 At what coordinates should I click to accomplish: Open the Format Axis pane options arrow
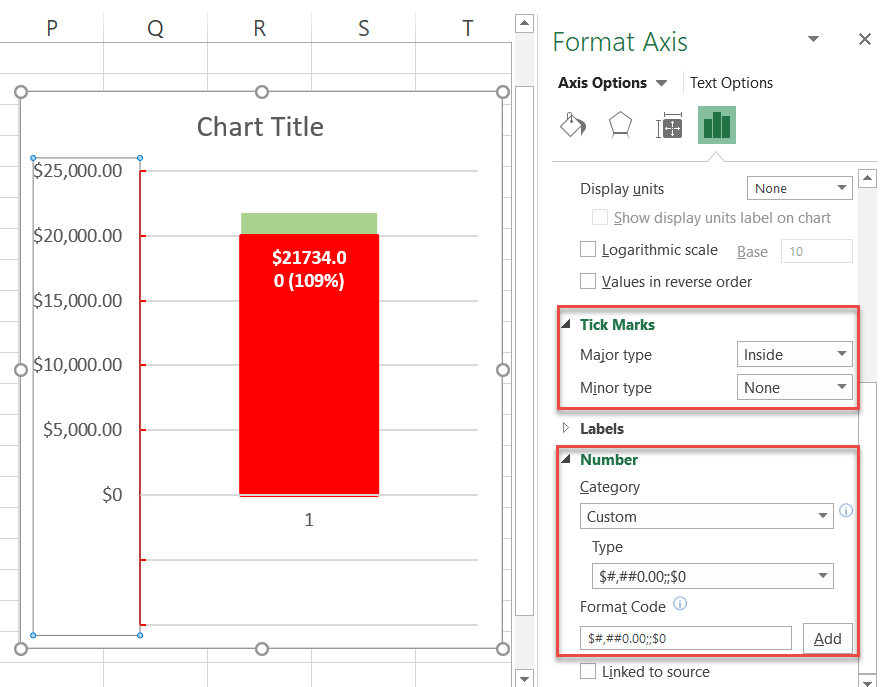[x=814, y=40]
